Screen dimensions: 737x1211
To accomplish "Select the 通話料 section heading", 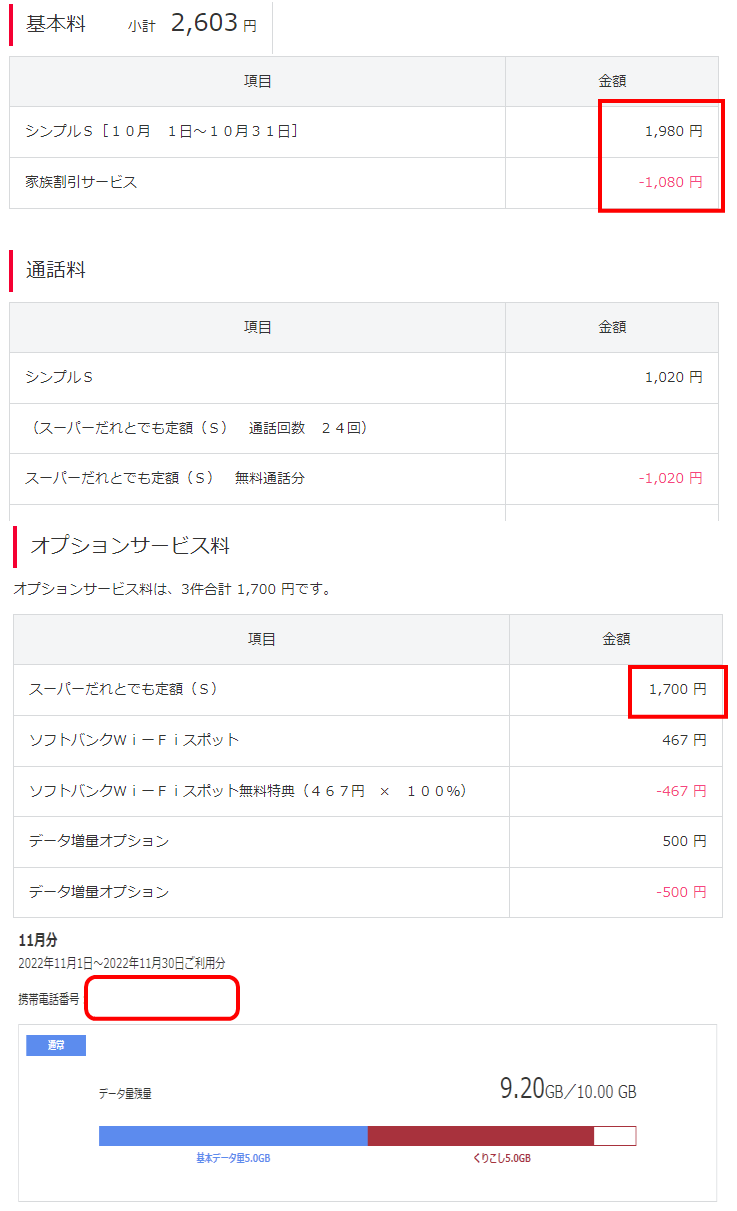I will pos(55,270).
